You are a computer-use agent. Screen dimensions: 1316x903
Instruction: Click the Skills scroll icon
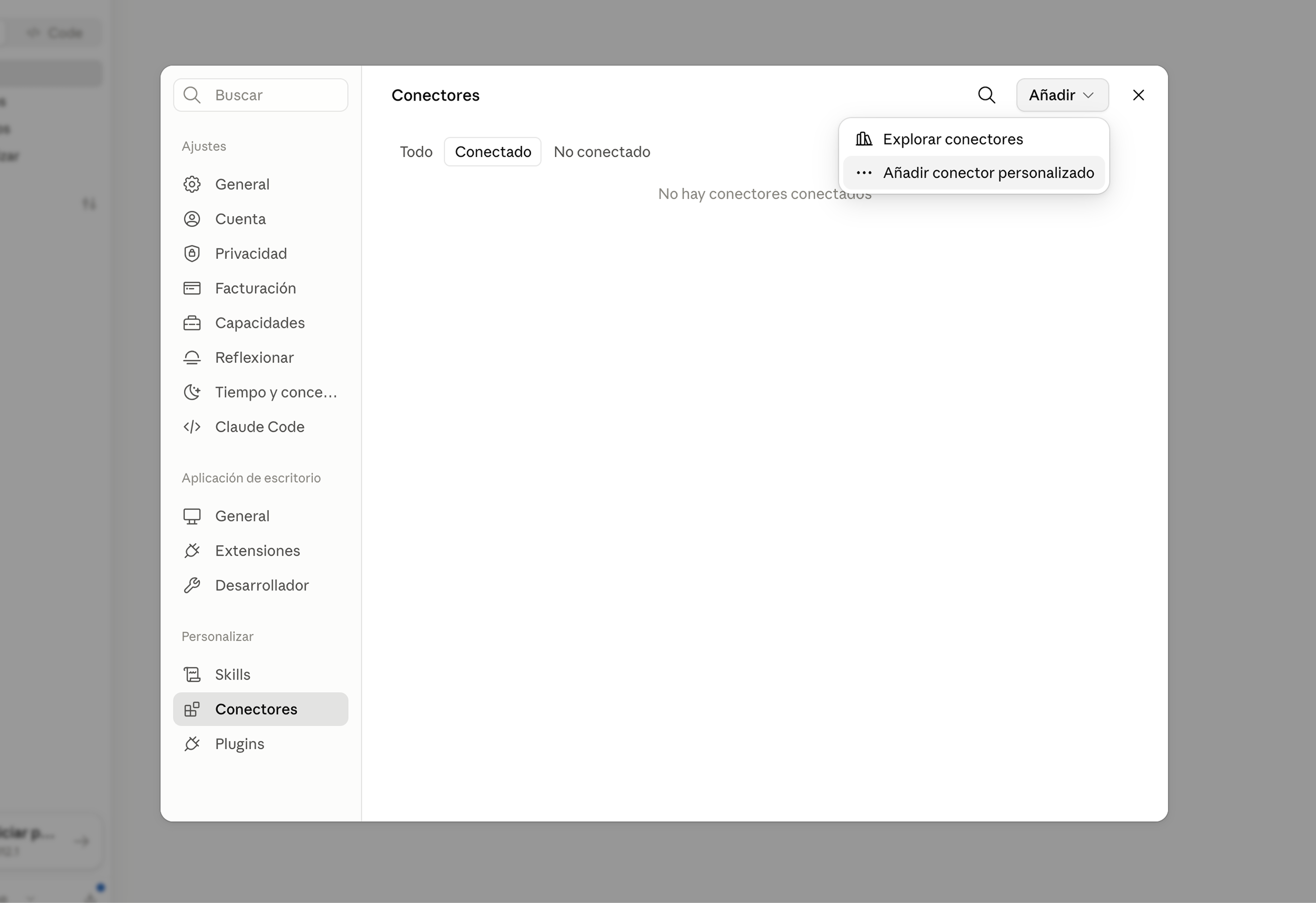point(192,675)
